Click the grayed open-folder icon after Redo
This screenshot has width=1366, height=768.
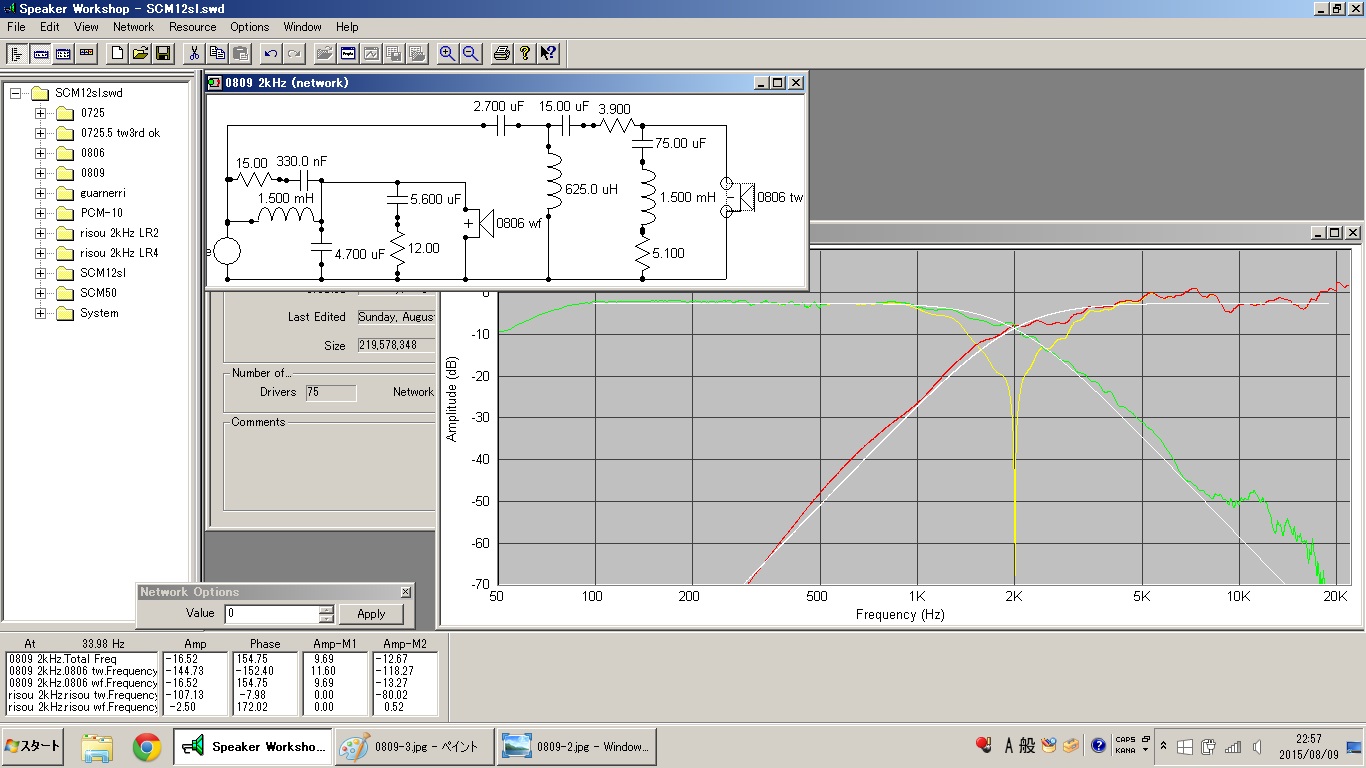coord(325,53)
